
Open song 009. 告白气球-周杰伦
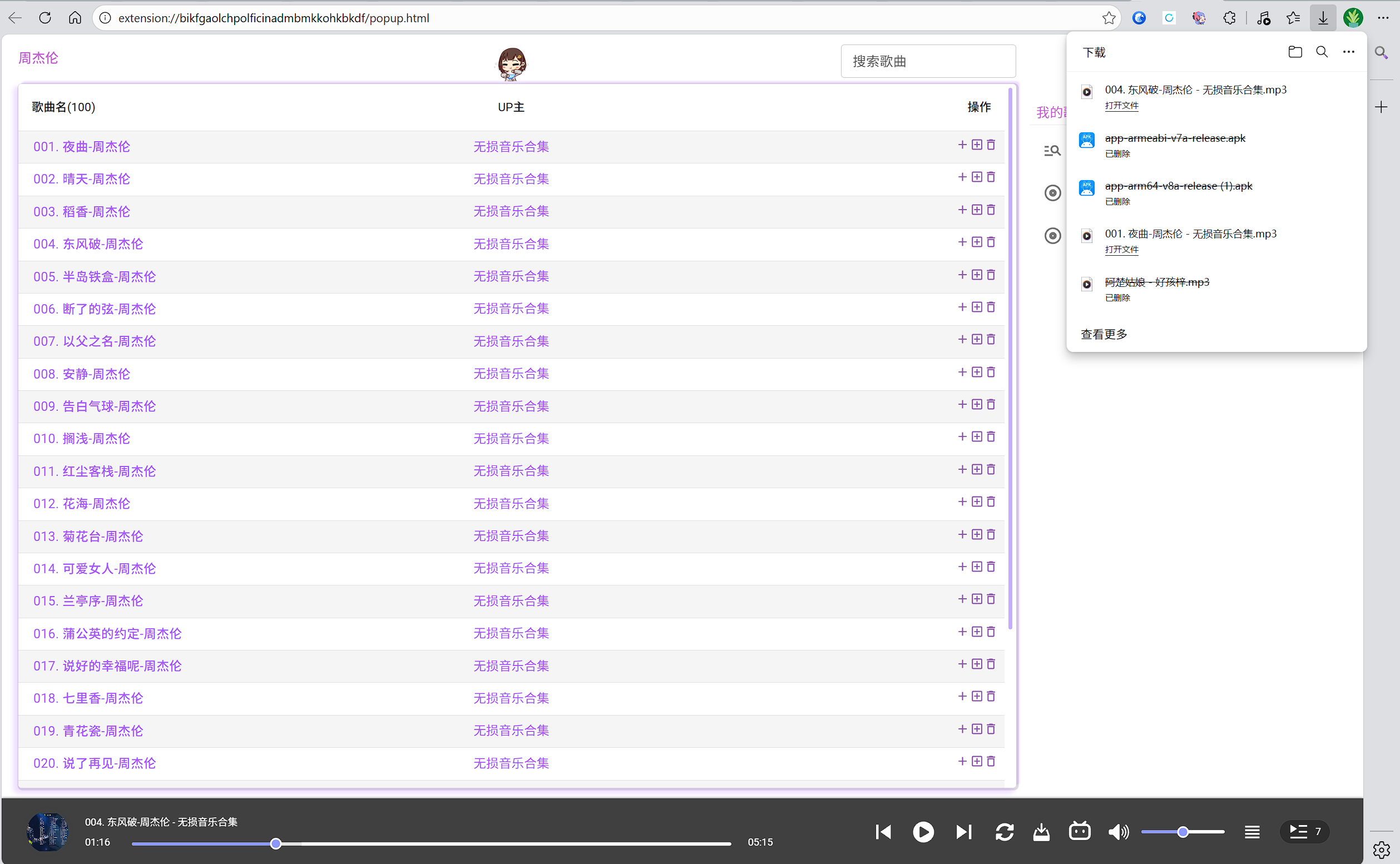pyautogui.click(x=95, y=406)
